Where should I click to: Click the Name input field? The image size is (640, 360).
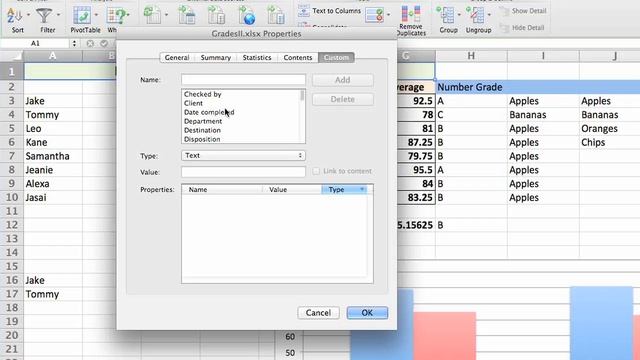click(243, 80)
